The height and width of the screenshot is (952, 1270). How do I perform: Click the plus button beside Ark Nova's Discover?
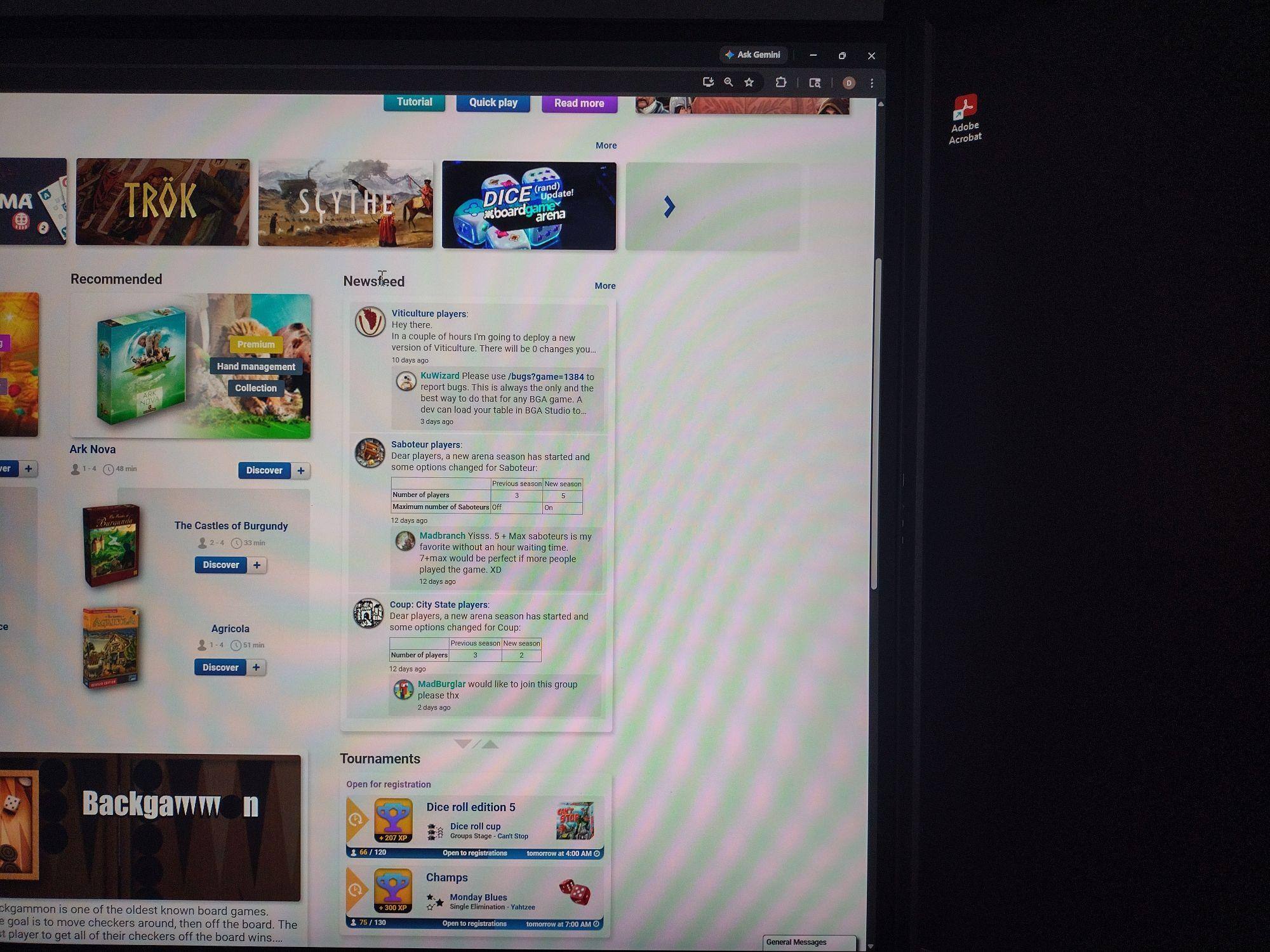point(301,470)
